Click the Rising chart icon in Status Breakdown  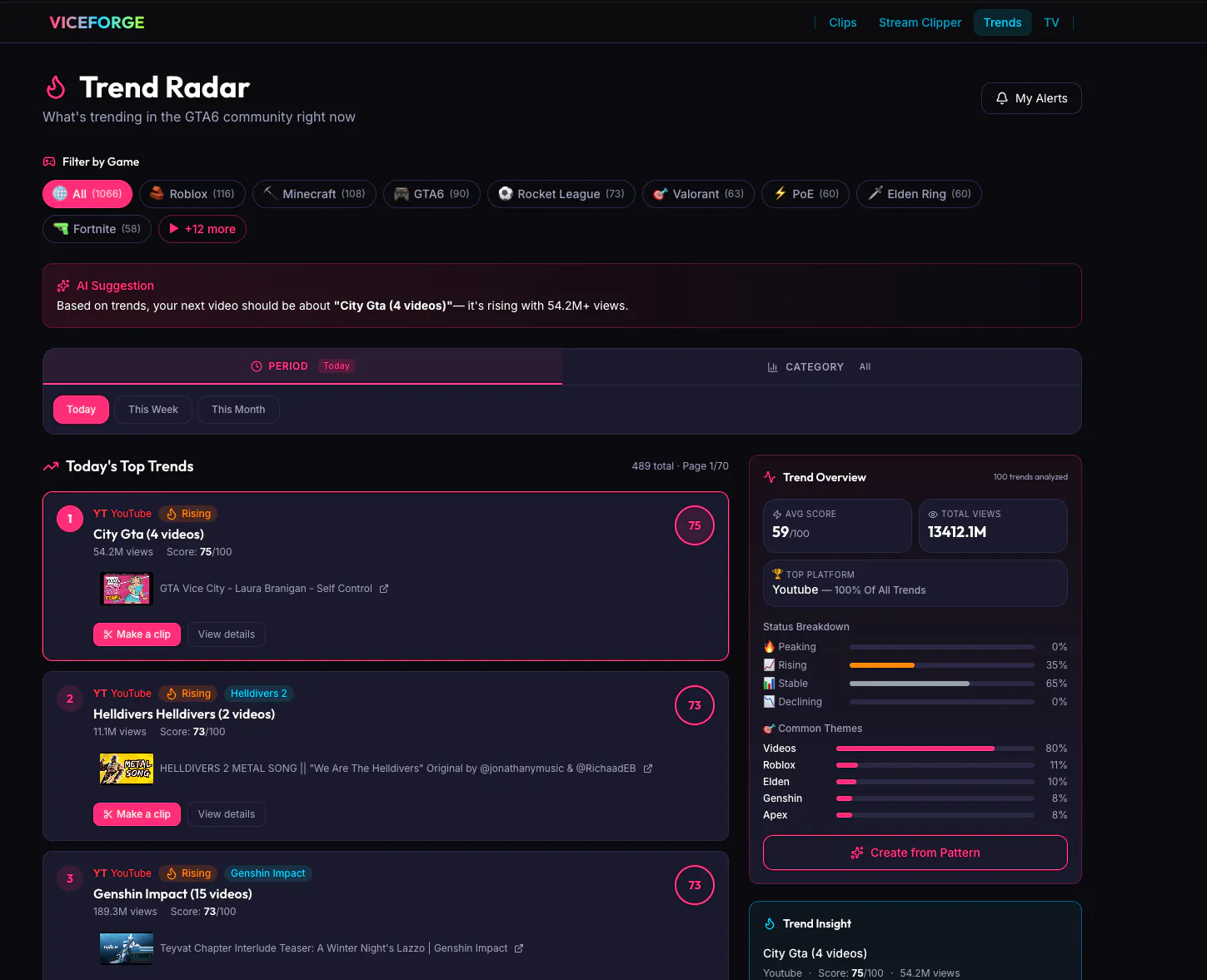(x=769, y=665)
